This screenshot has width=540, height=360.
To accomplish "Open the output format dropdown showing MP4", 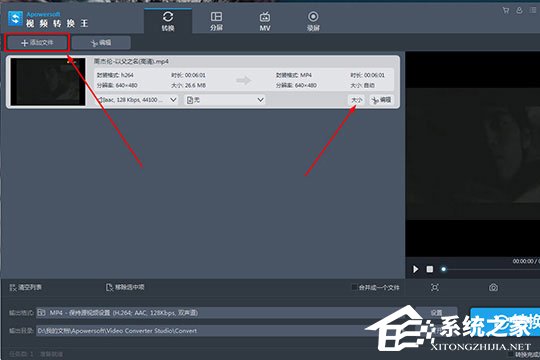I will click(226, 312).
